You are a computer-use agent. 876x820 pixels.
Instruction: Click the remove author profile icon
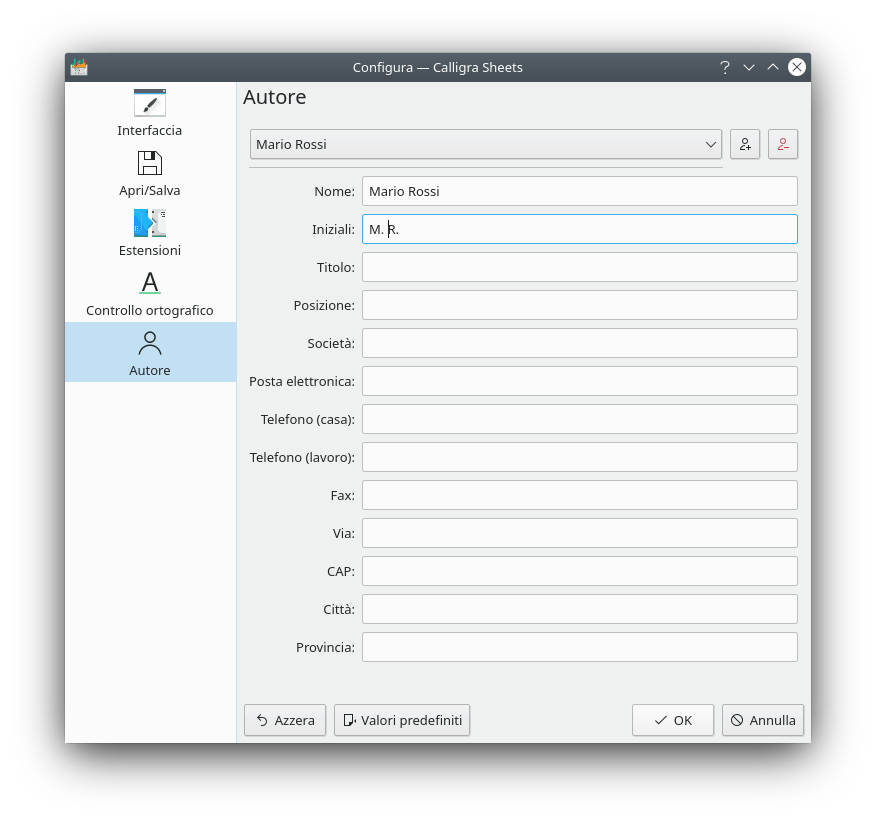tap(783, 144)
